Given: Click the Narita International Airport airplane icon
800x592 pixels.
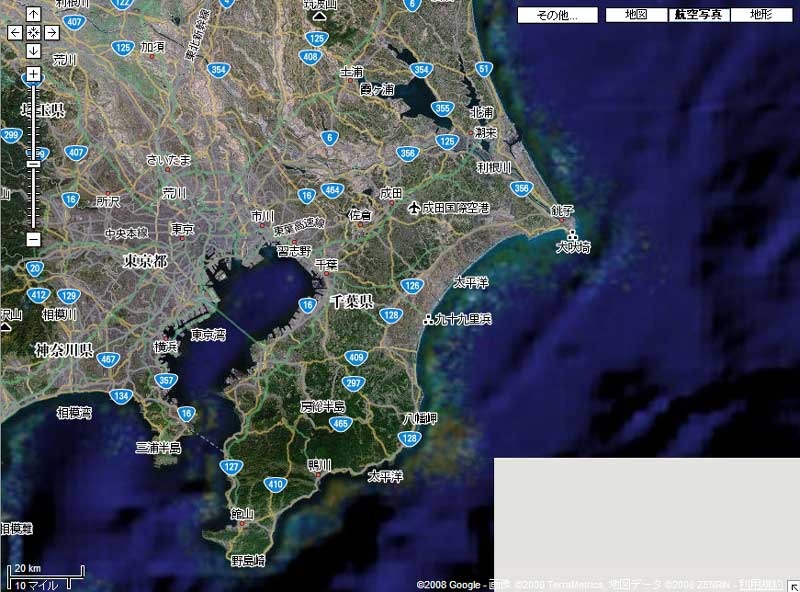Looking at the screenshot, I should [x=413, y=208].
